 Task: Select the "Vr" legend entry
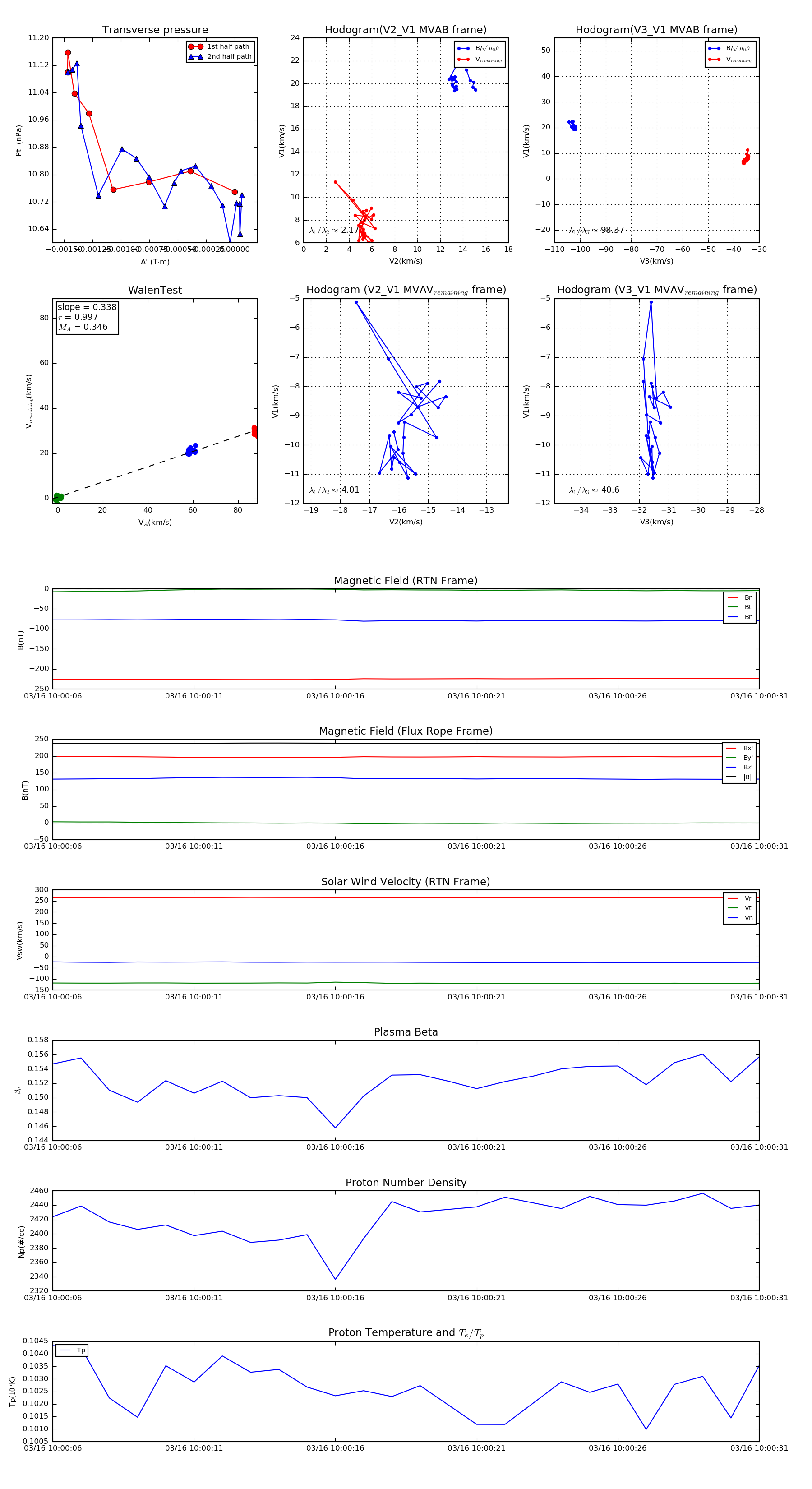[740, 899]
